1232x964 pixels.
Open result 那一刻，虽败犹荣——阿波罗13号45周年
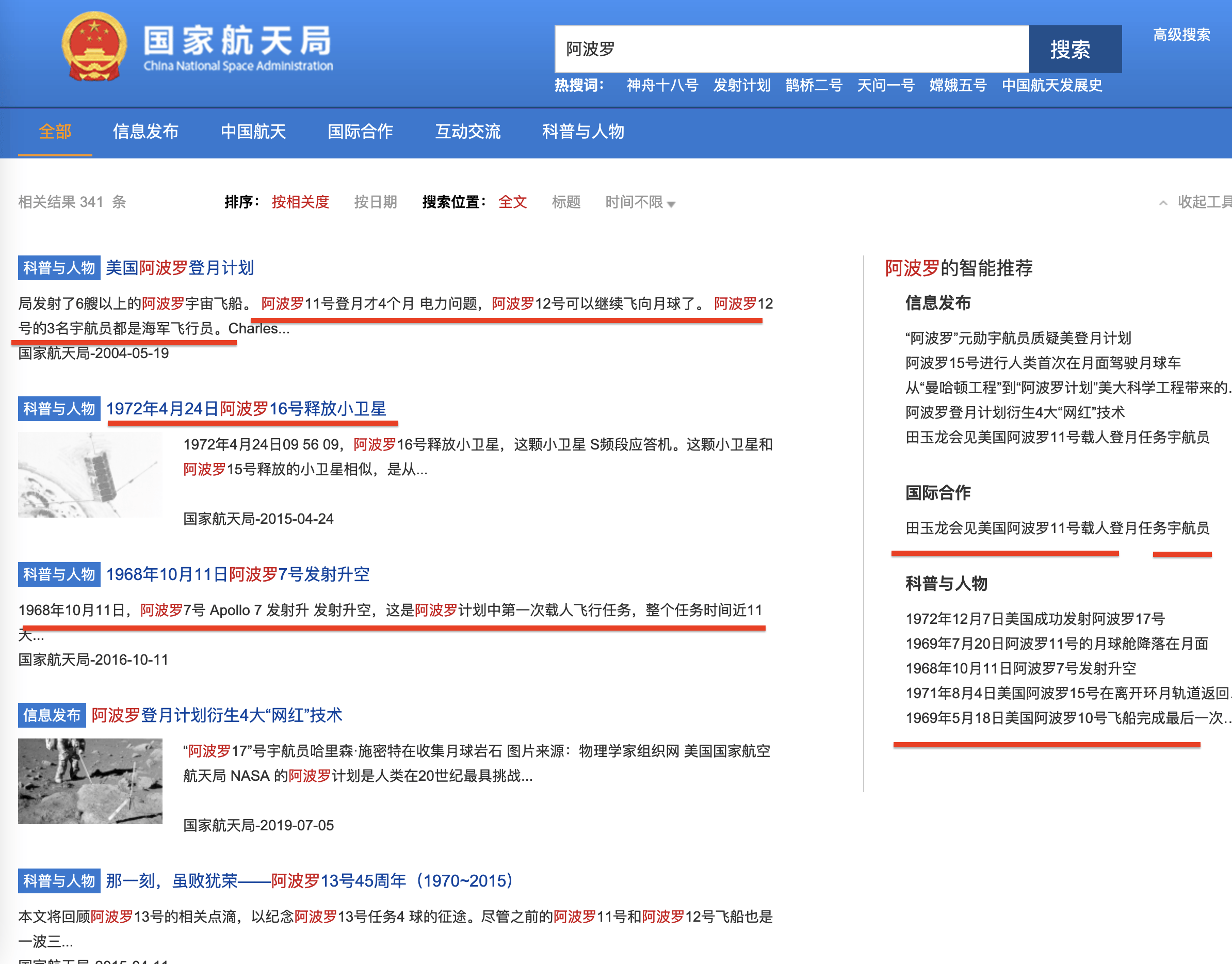(309, 881)
